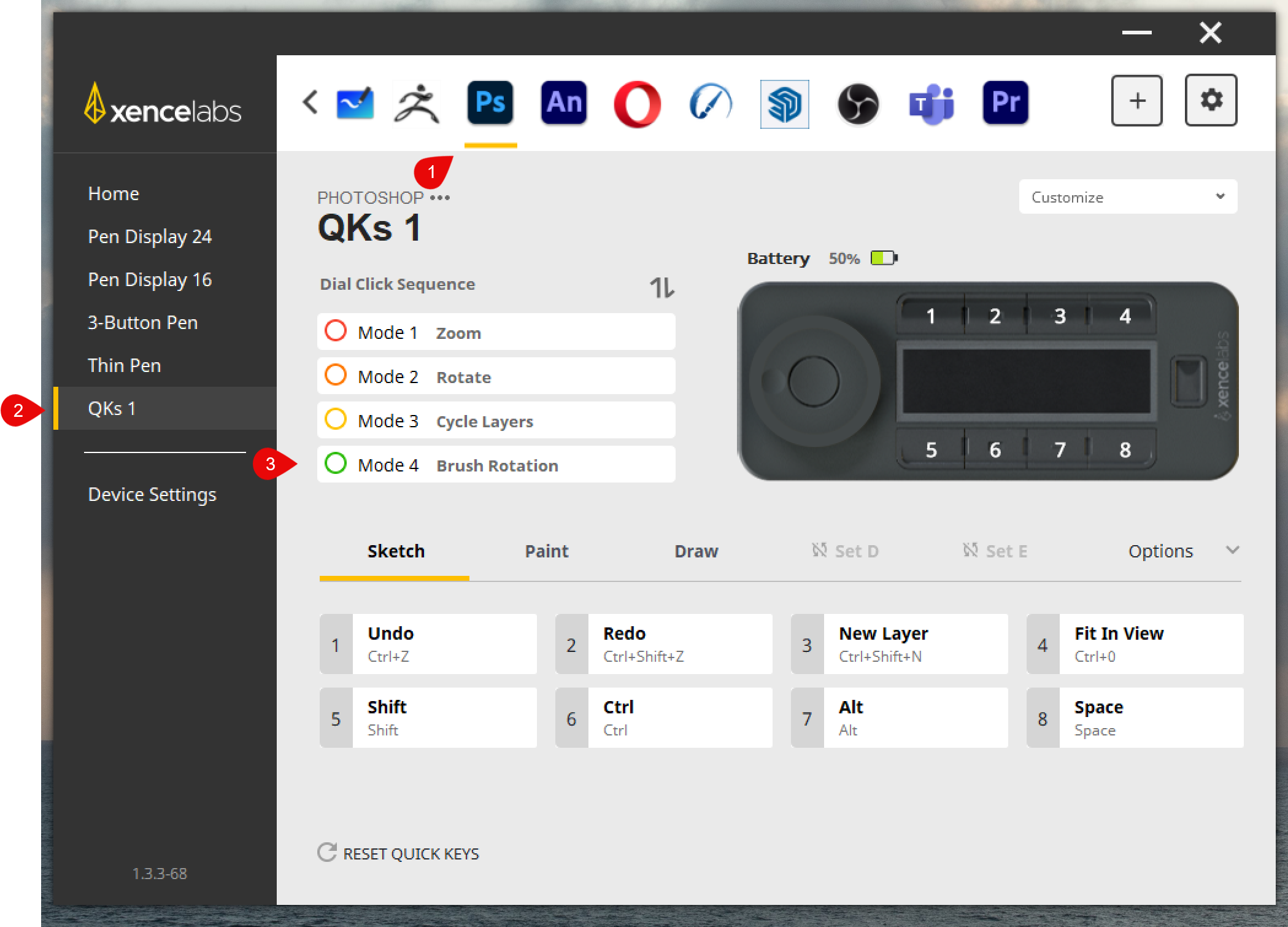Add a new application with plus button
This screenshot has height=927, width=1288.
pyautogui.click(x=1136, y=101)
